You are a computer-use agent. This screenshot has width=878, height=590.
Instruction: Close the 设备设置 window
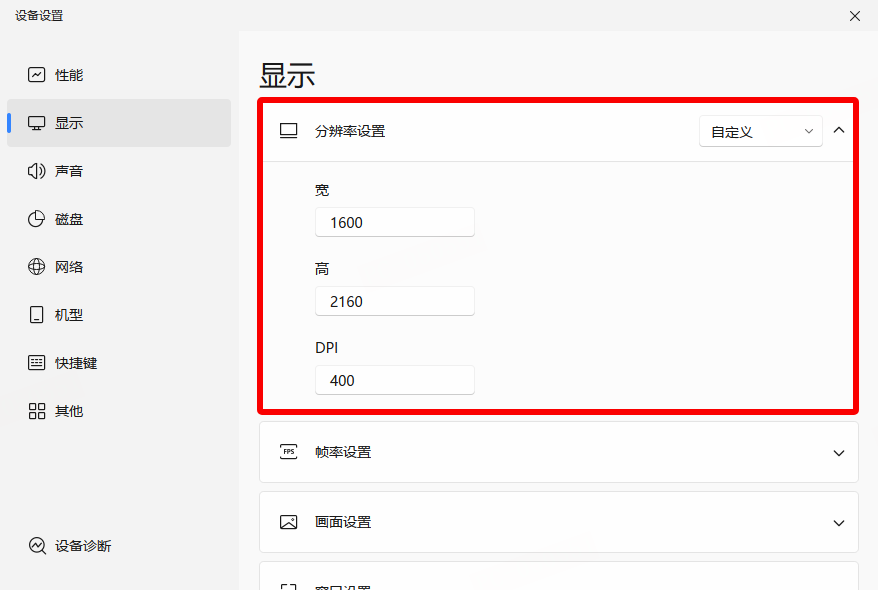854,16
